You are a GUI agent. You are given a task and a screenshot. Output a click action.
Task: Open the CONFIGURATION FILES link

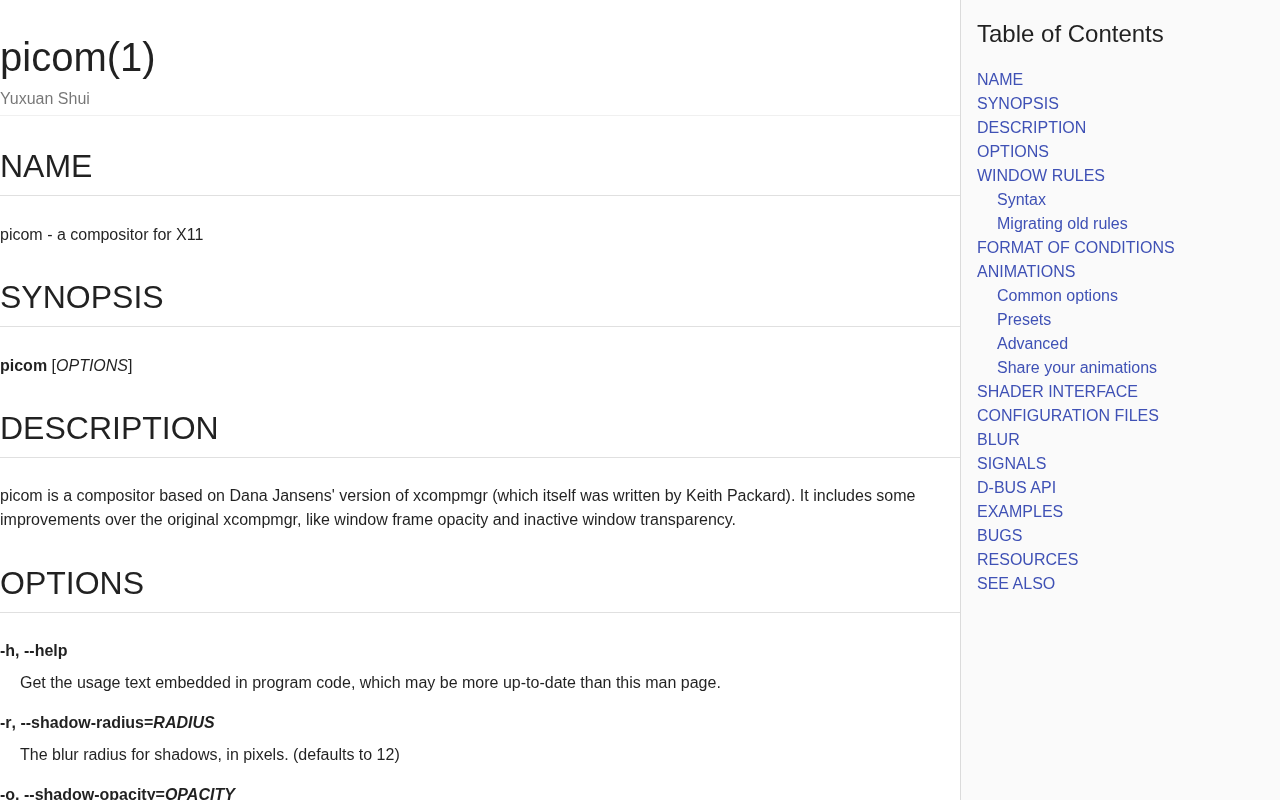(x=1067, y=416)
